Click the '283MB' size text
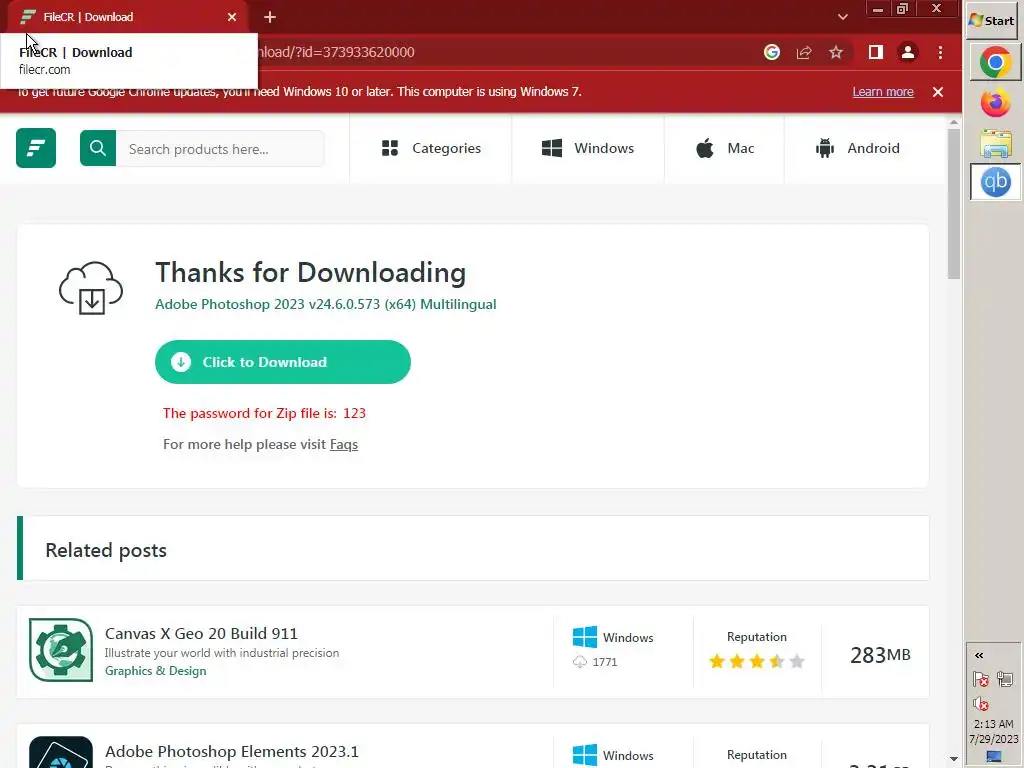This screenshot has width=1024, height=768. [x=880, y=655]
